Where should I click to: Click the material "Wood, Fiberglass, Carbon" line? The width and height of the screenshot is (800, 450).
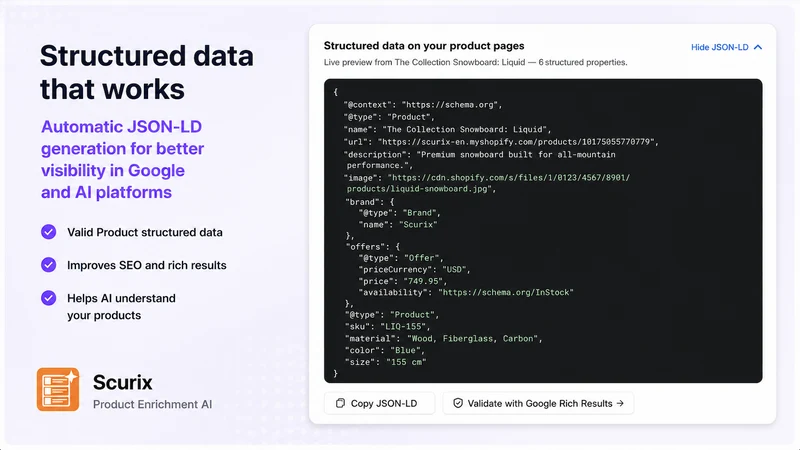[x=443, y=338]
